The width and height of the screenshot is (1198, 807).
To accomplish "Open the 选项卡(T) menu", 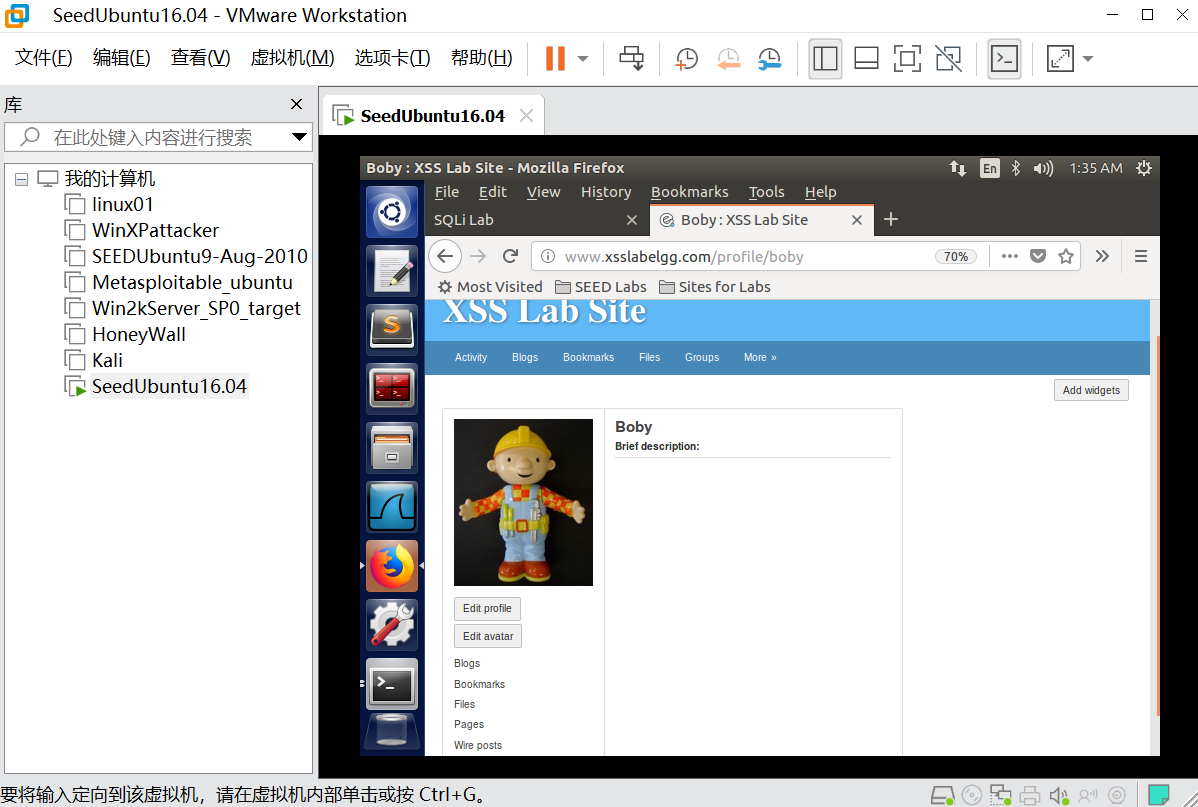I will pos(393,57).
